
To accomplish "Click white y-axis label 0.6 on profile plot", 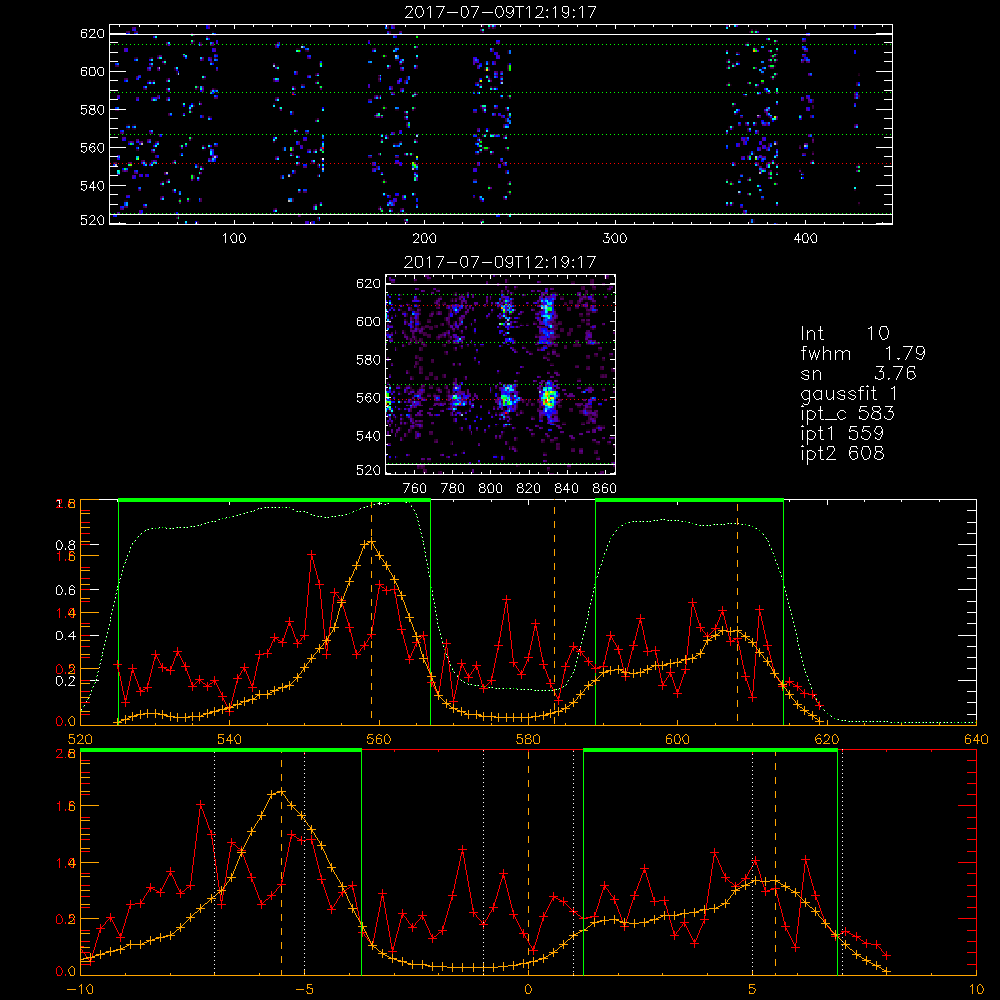I will pyautogui.click(x=65, y=591).
